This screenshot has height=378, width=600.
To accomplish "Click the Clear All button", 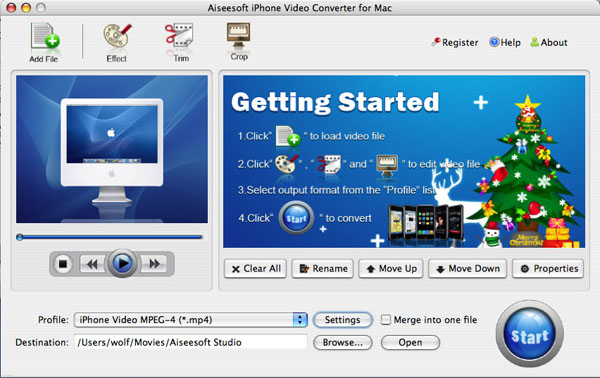I will click(255, 269).
